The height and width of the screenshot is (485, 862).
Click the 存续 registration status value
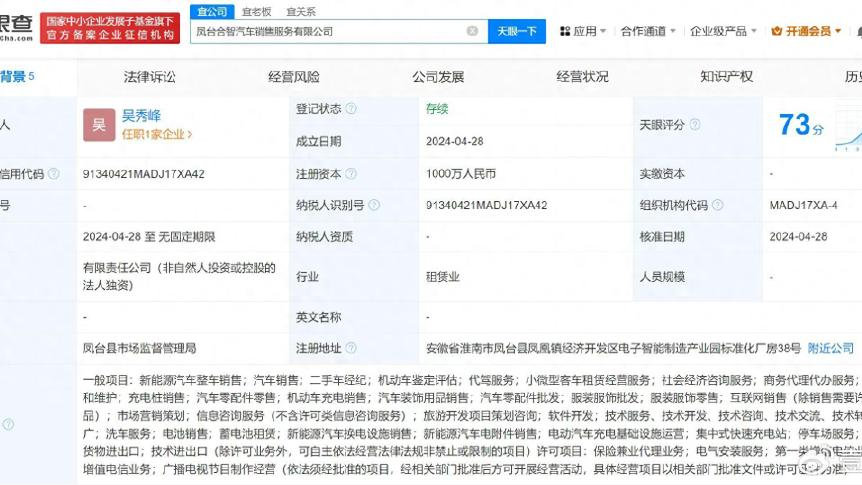pos(437,109)
